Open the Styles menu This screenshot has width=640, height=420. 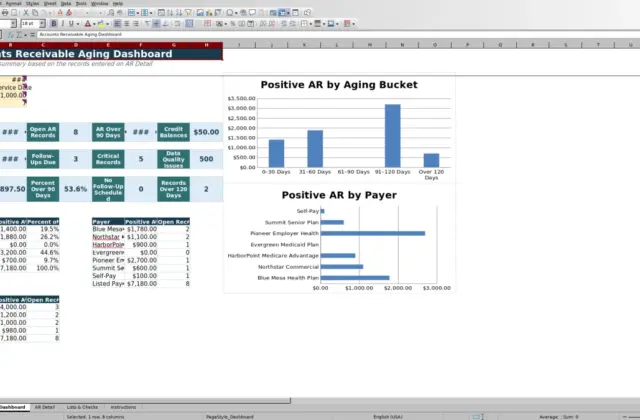click(x=32, y=3)
